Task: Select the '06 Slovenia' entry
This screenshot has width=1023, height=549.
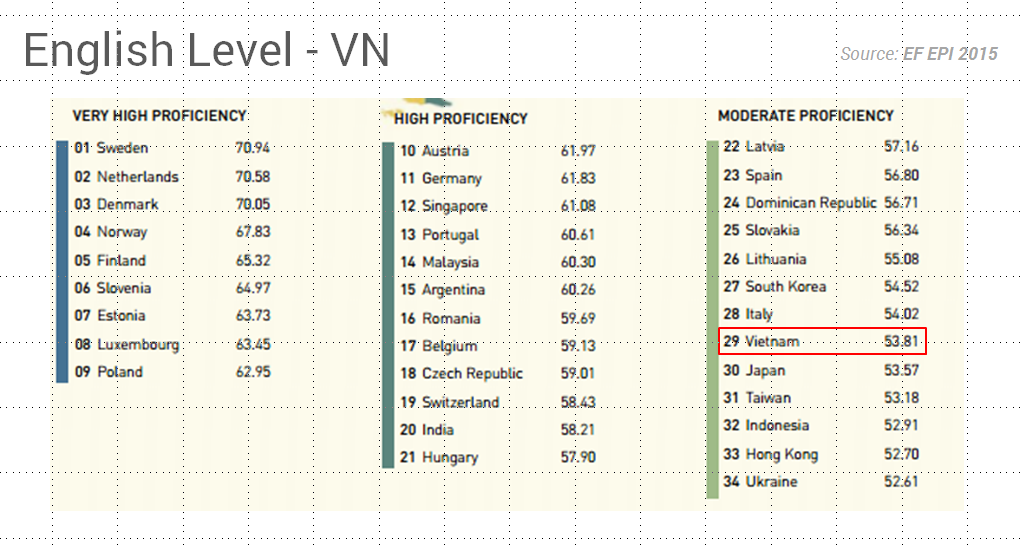Action: [x=112, y=288]
